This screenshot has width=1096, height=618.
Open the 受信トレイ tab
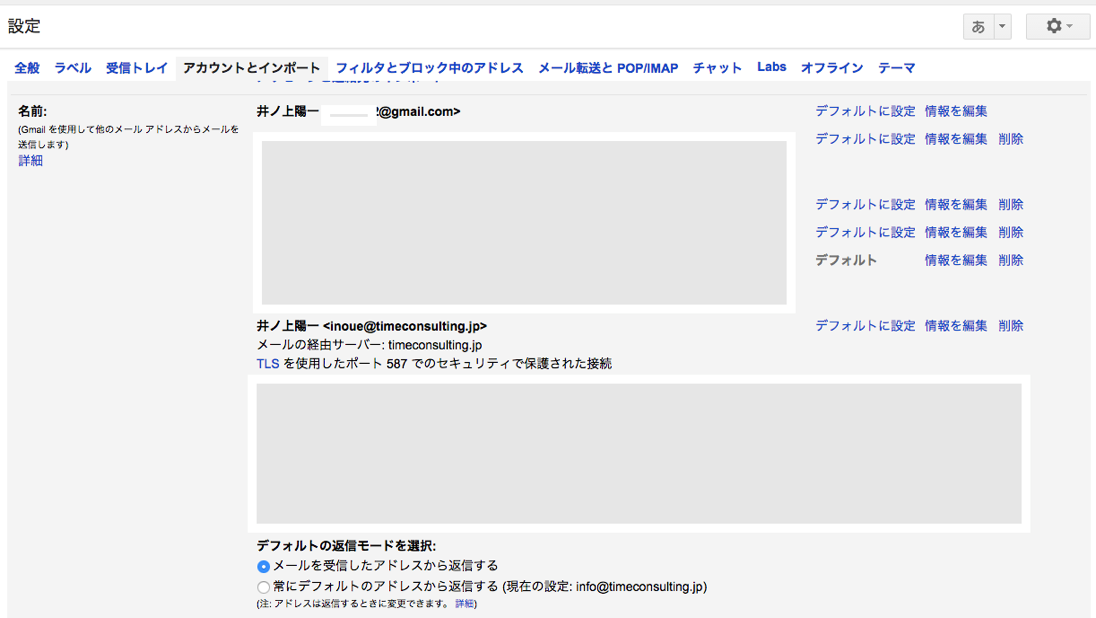pos(137,68)
